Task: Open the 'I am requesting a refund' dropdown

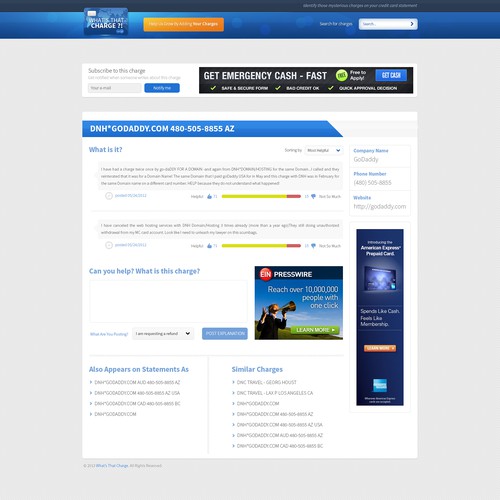Action: point(163,333)
